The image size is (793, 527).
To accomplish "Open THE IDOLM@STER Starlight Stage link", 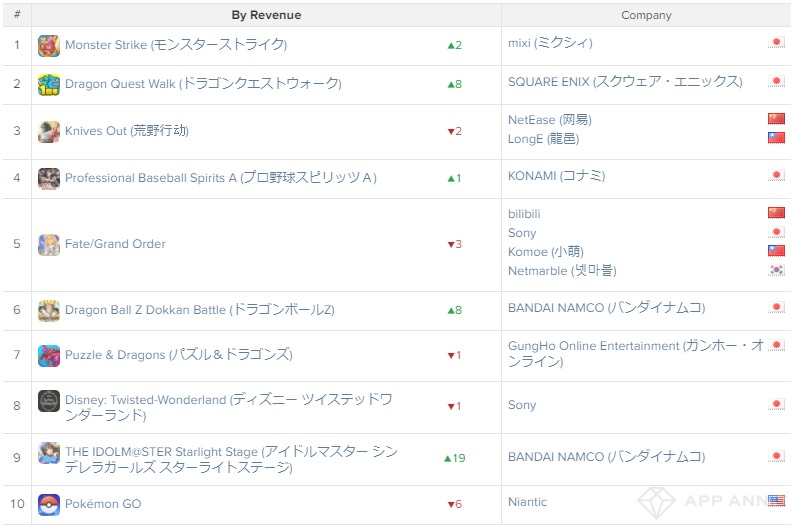I will point(231,459).
